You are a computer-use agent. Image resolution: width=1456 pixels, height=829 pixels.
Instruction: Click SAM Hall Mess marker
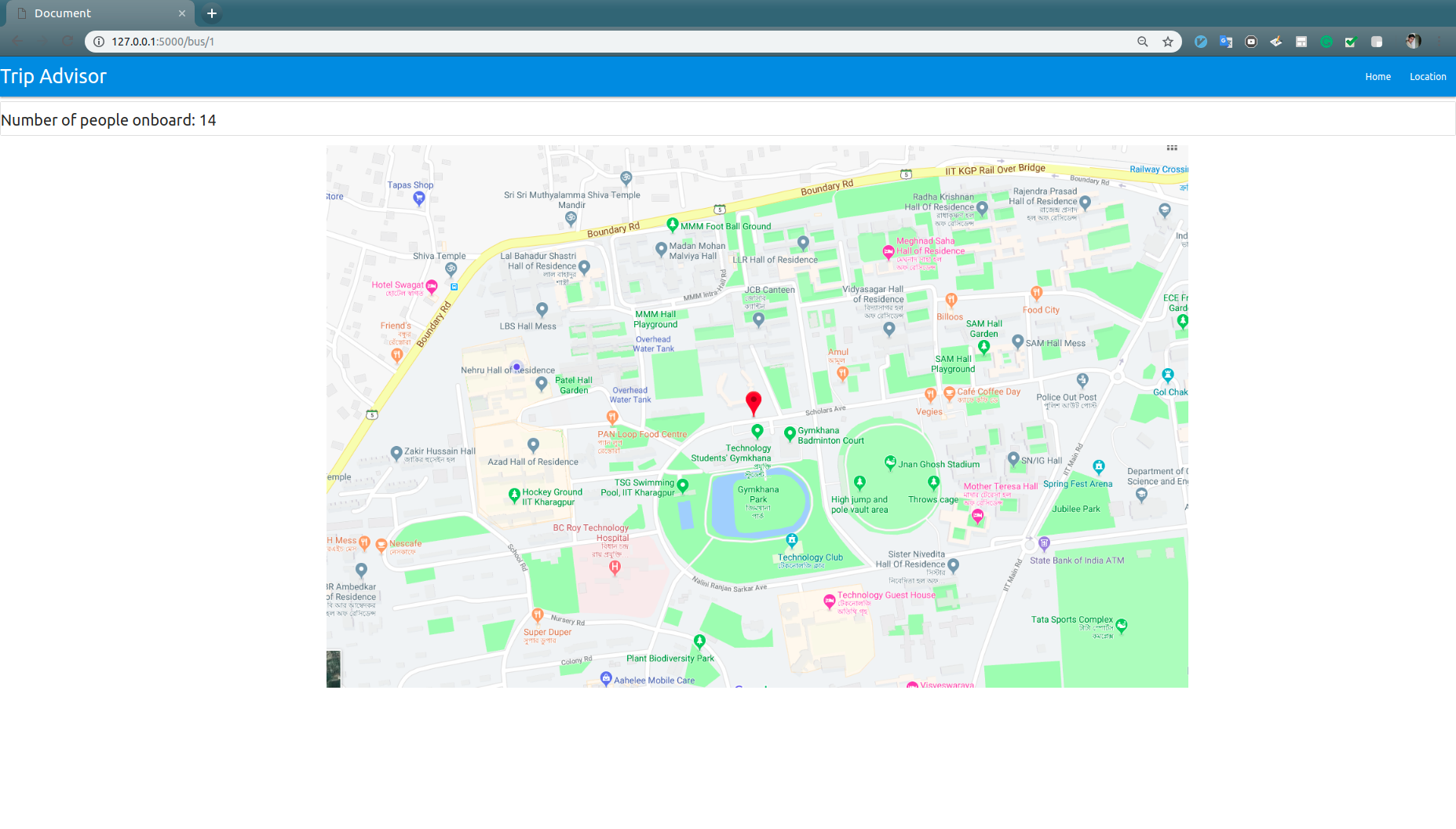(1018, 341)
